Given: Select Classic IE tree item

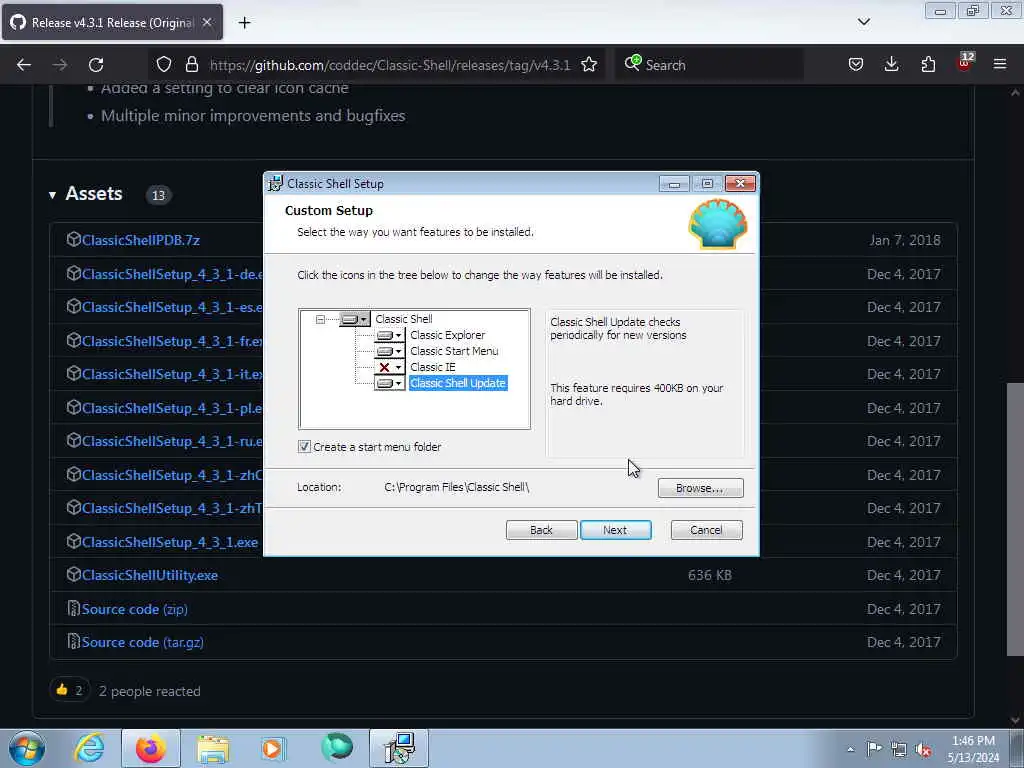Looking at the screenshot, I should pyautogui.click(x=432, y=367).
